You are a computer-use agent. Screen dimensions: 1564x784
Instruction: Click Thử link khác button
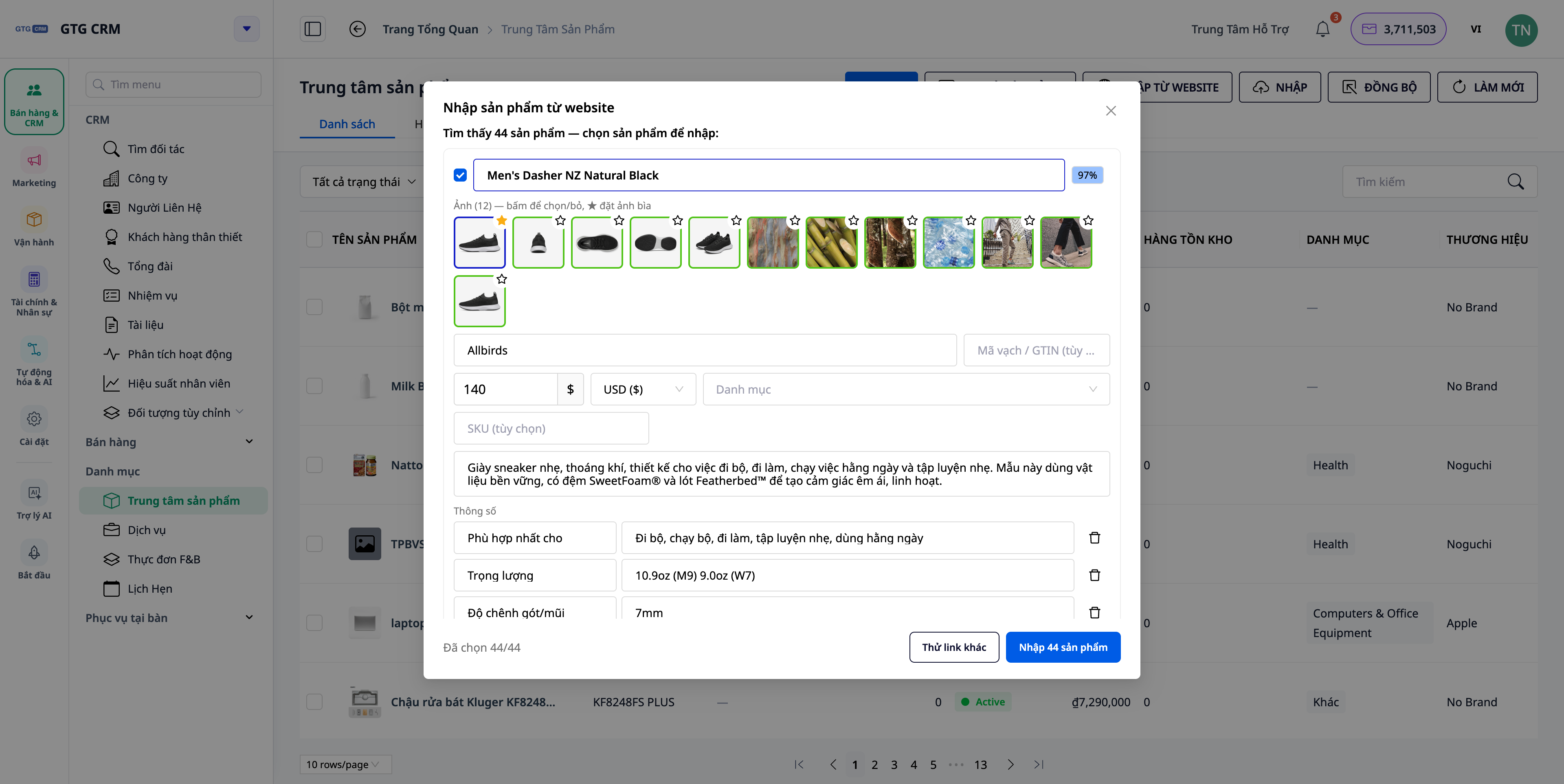tap(954, 648)
